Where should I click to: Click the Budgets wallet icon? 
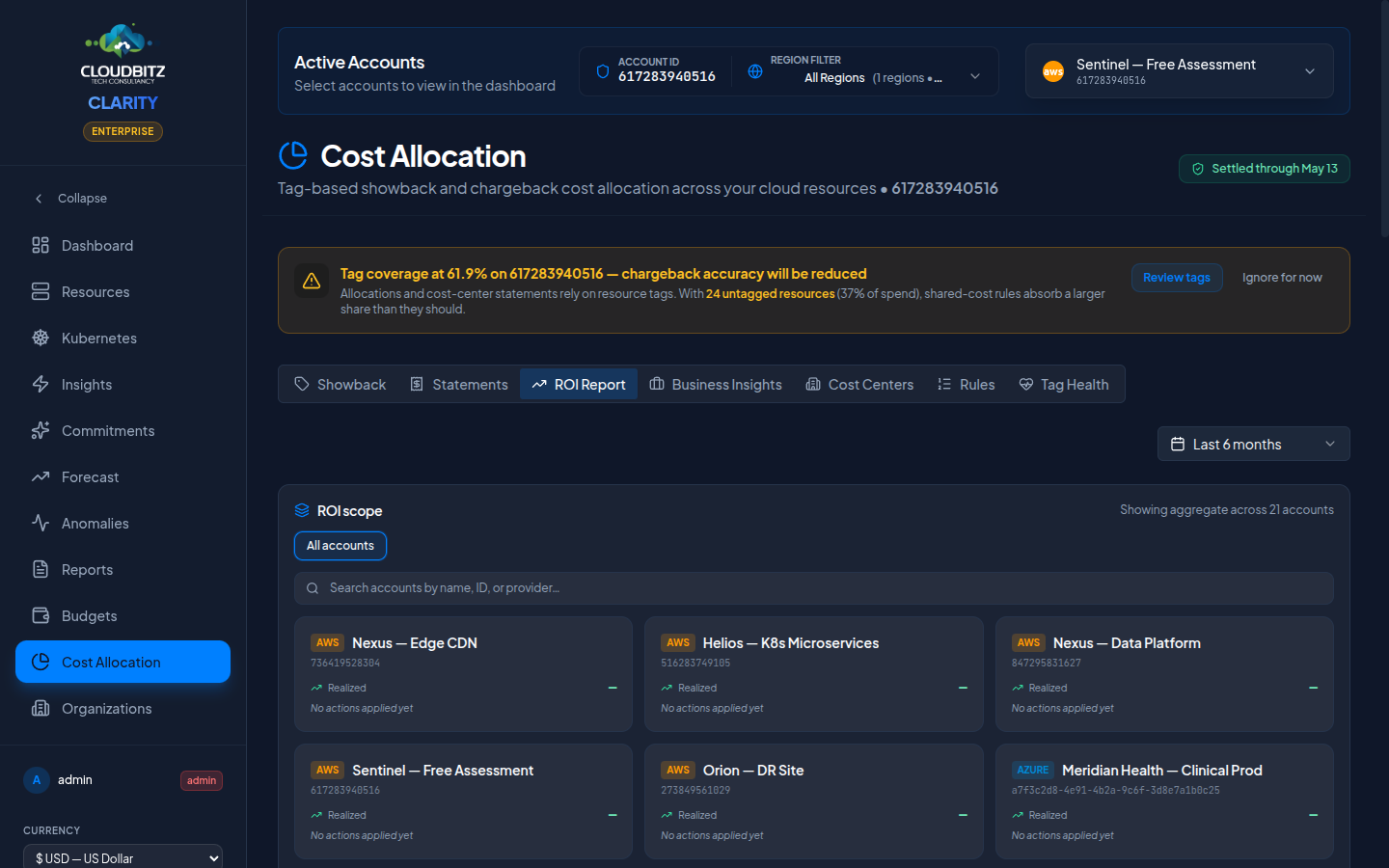pos(41,615)
